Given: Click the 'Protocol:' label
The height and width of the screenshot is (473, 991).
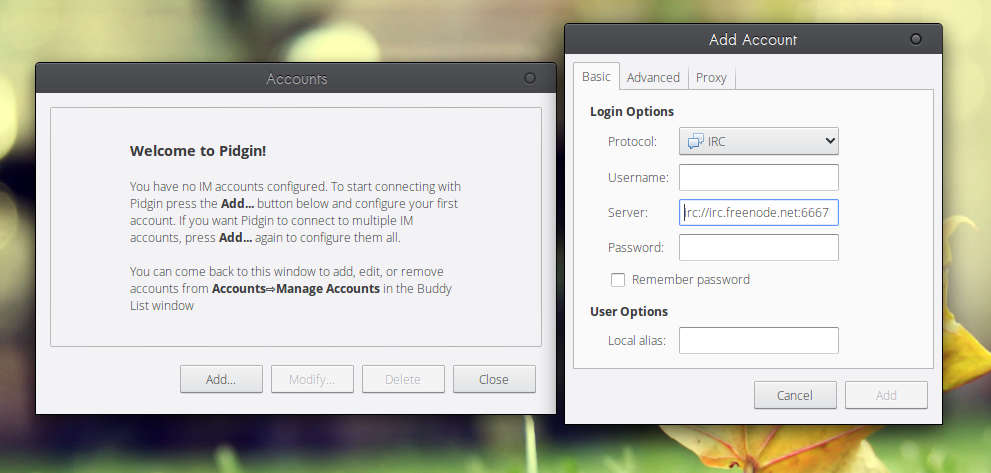Looking at the screenshot, I should click(x=633, y=142).
